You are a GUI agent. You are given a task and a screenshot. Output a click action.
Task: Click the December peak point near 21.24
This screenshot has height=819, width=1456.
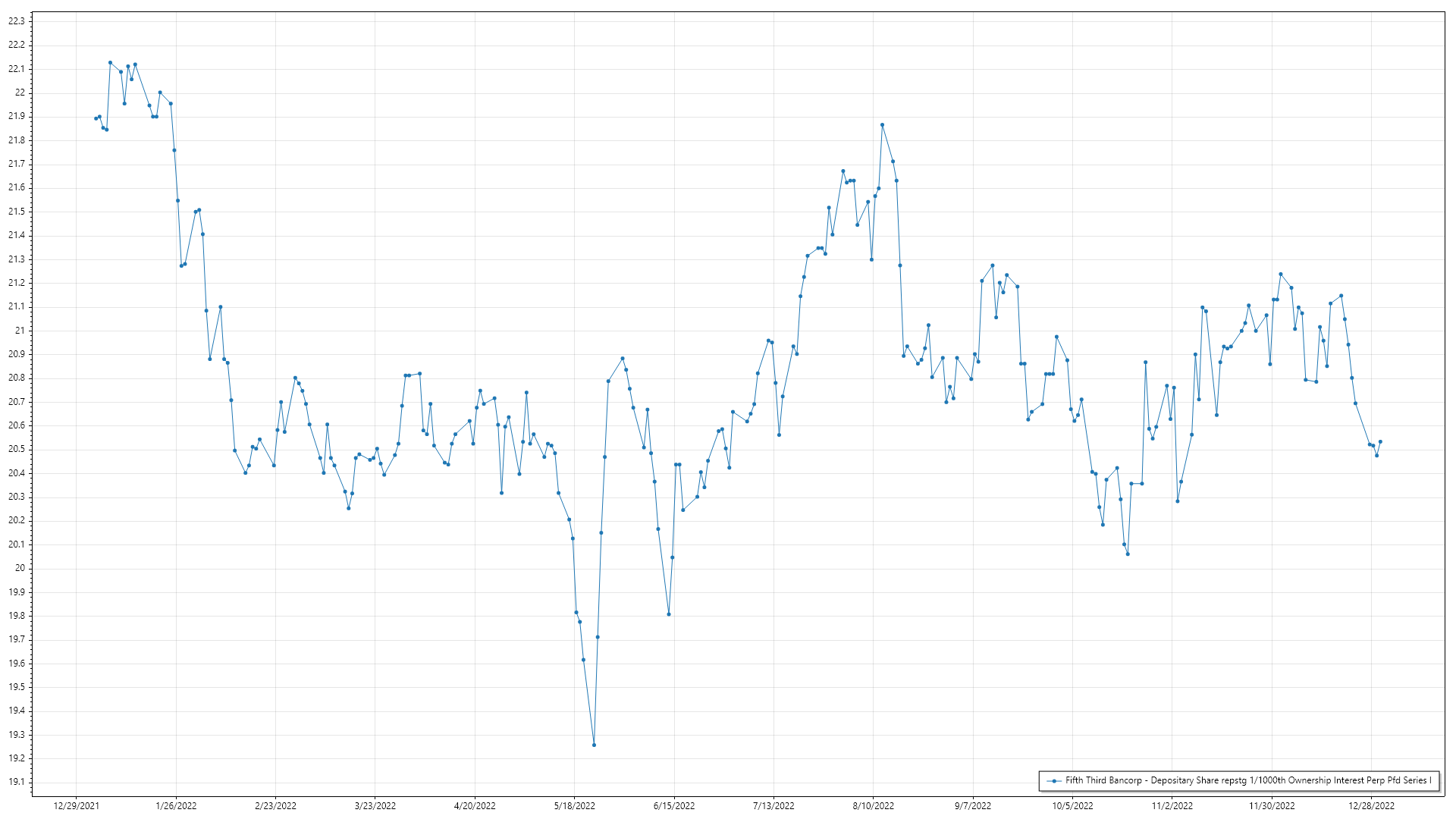coord(1280,275)
